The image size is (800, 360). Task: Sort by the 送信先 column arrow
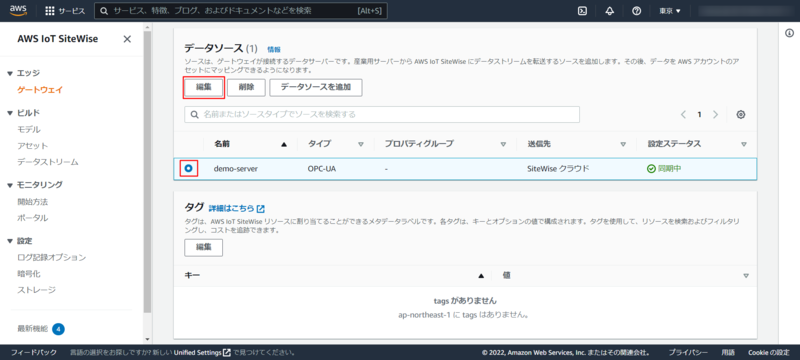coord(623,144)
